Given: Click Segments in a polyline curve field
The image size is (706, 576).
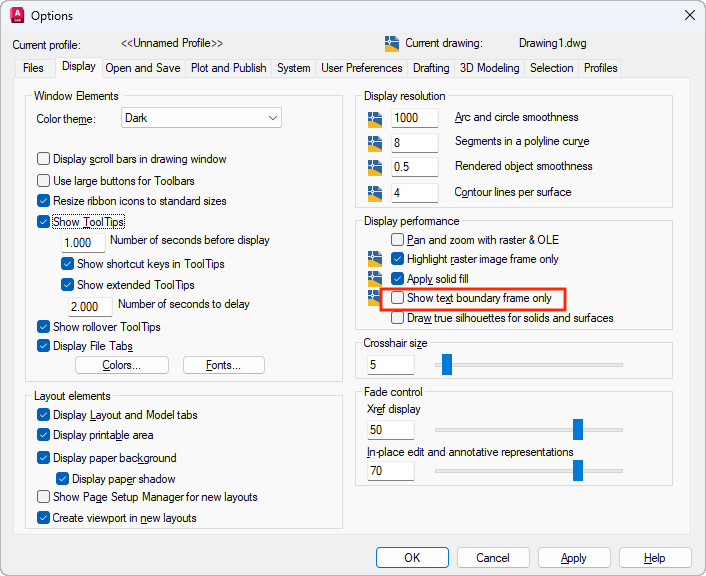Looking at the screenshot, I should tap(414, 143).
